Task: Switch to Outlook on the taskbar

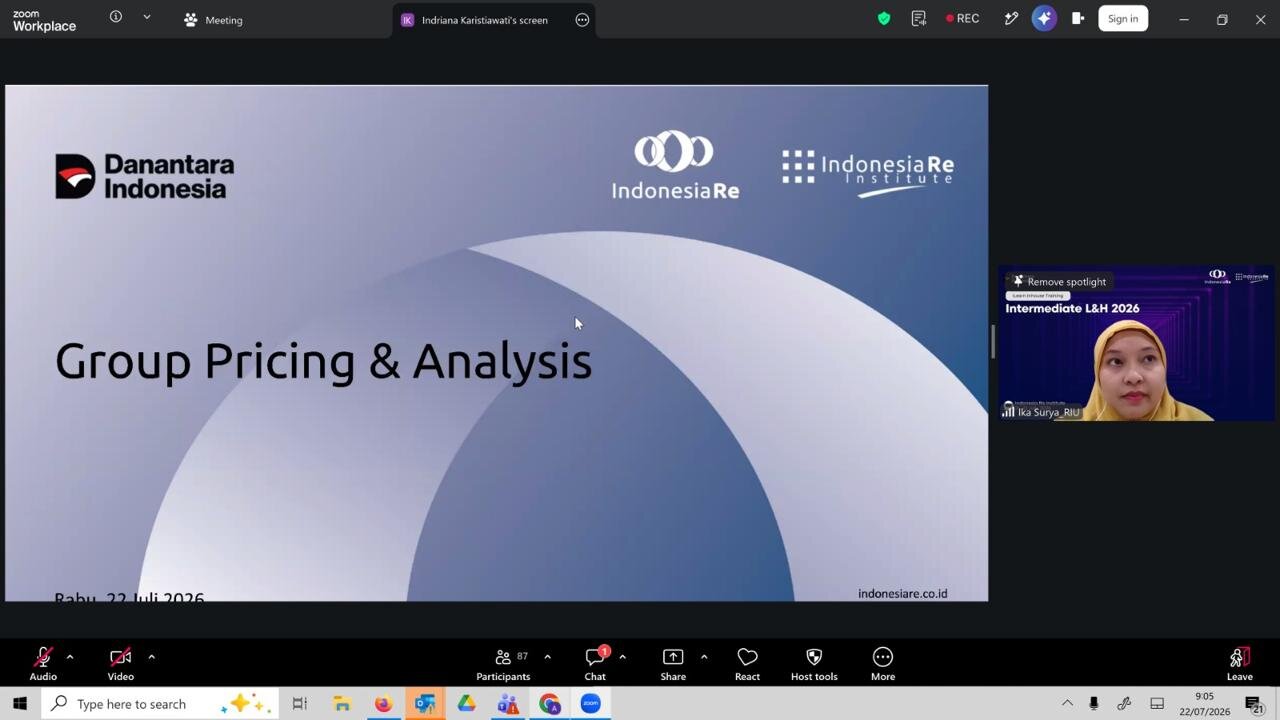Action: click(425, 704)
